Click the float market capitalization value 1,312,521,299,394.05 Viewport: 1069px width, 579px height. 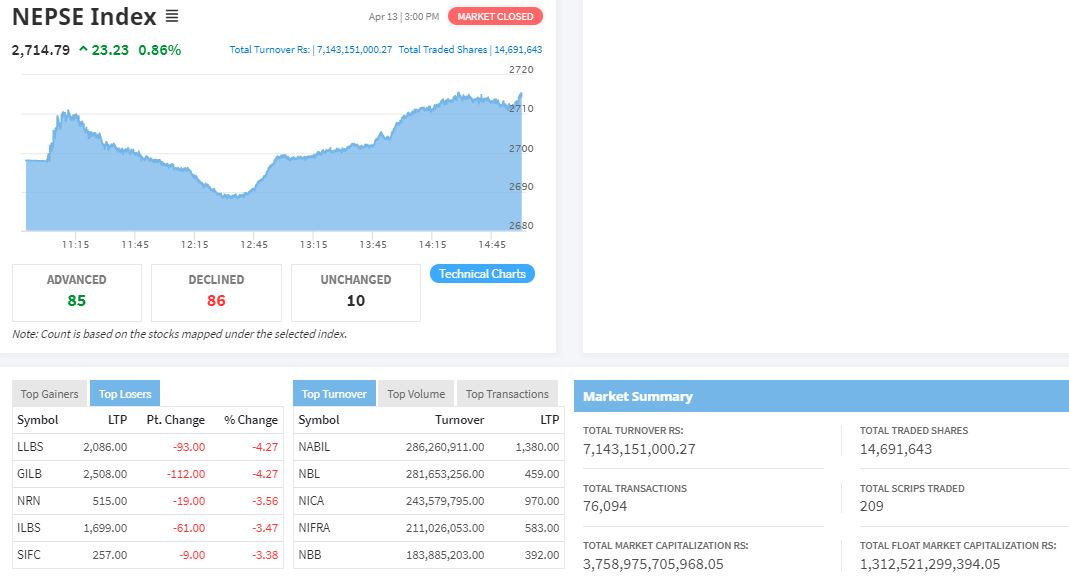pyautogui.click(x=930, y=564)
